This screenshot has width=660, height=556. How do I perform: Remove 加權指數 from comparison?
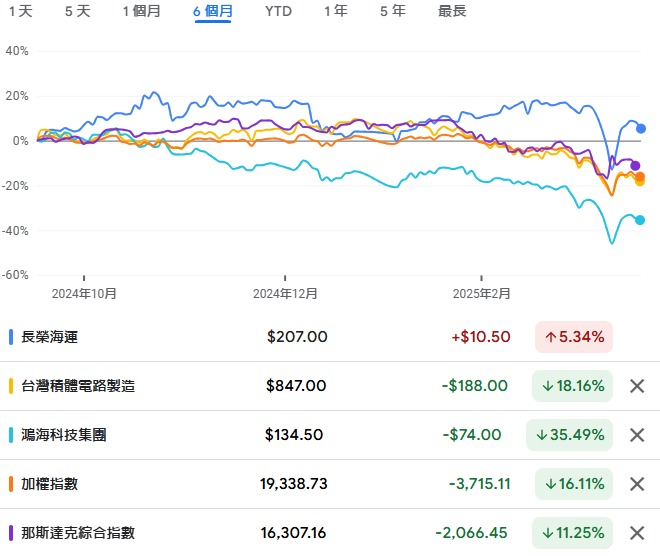tap(637, 484)
